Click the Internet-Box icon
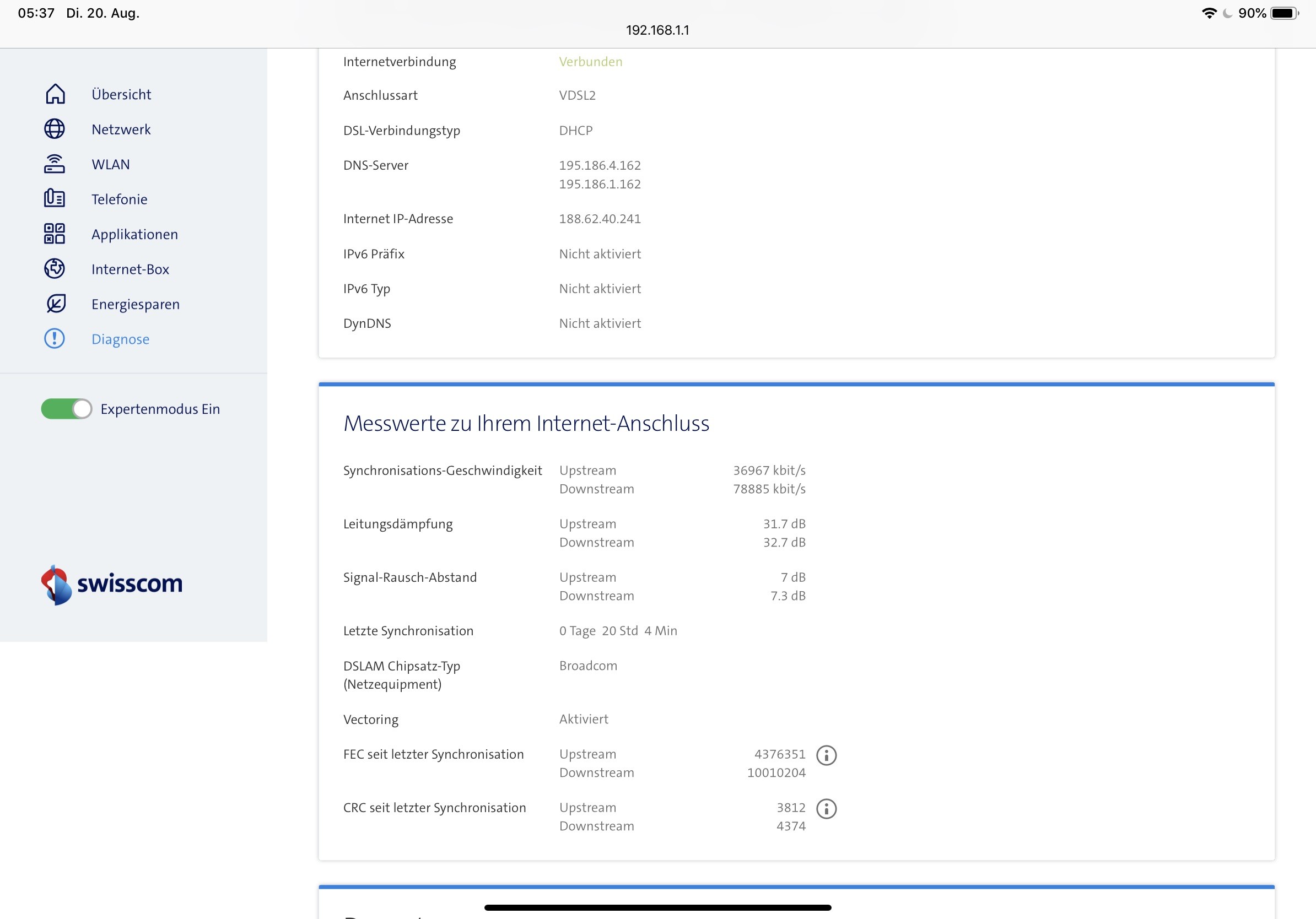 (x=55, y=269)
